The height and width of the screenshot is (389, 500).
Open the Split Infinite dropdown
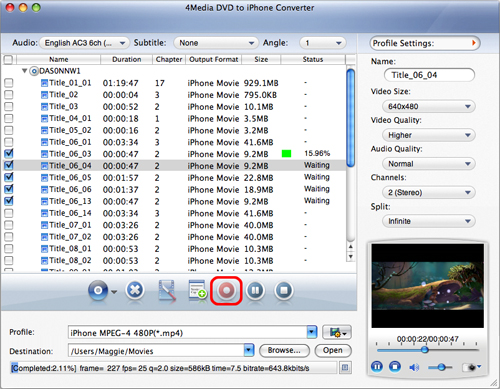[429, 221]
